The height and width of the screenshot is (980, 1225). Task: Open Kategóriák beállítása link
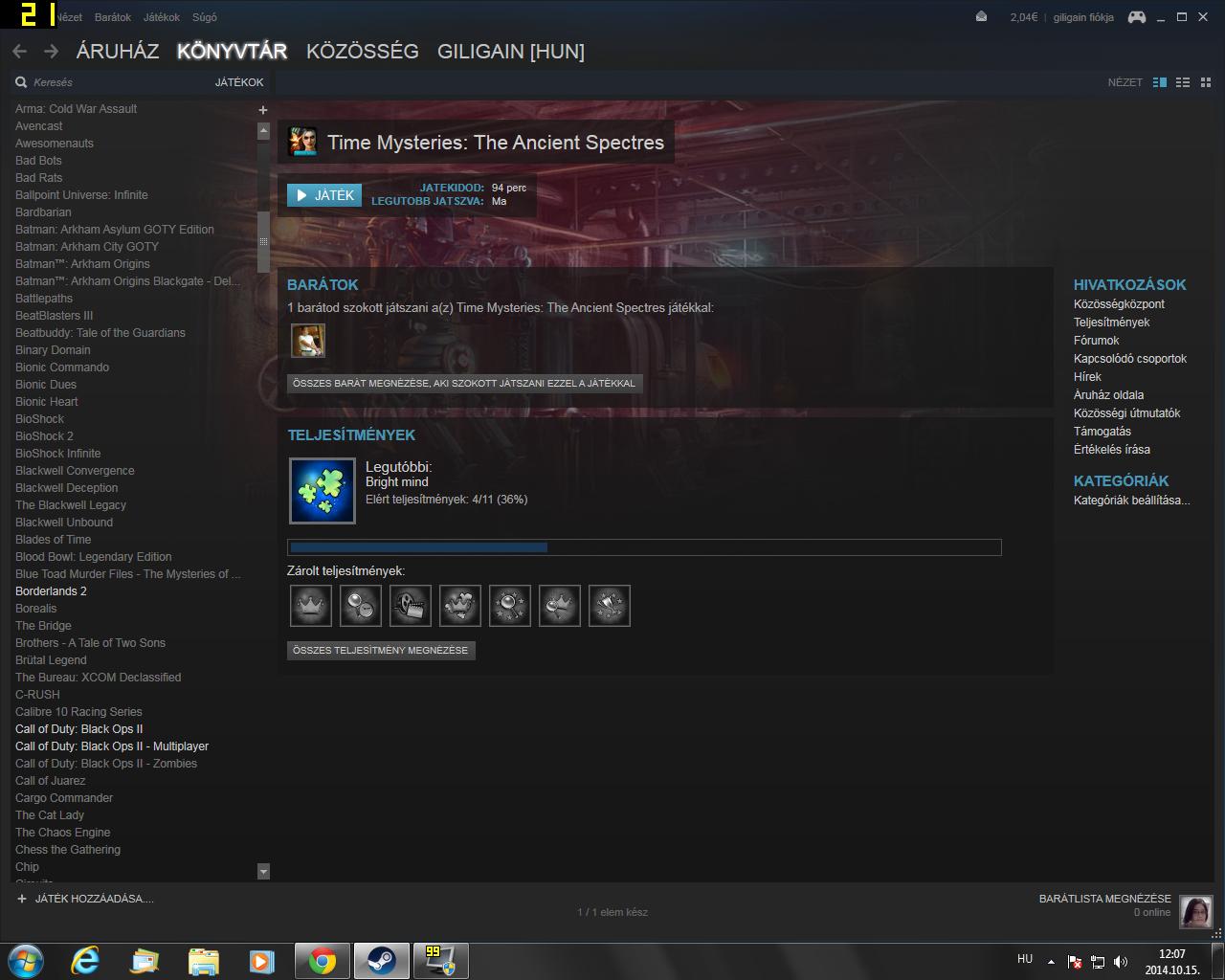click(1132, 501)
